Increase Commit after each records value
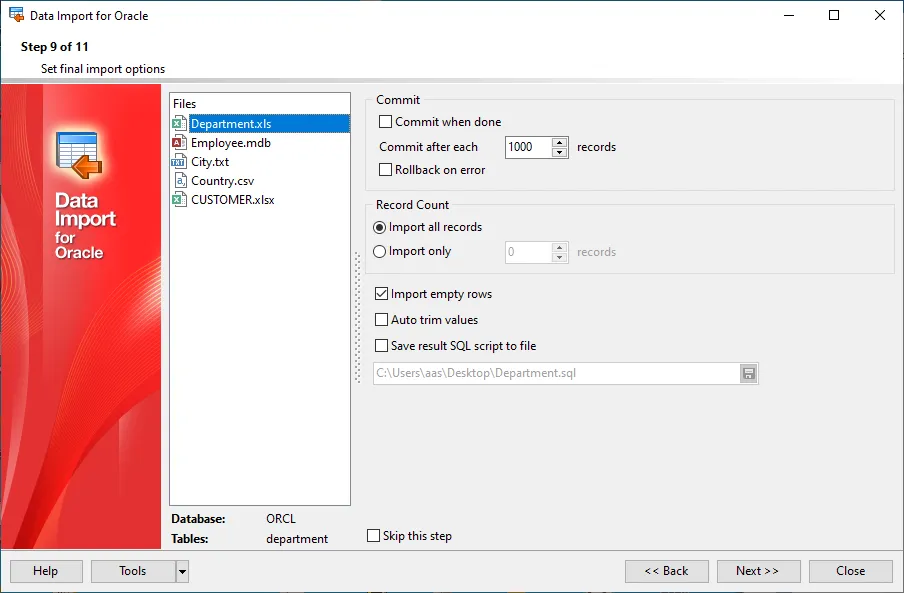 [x=559, y=142]
